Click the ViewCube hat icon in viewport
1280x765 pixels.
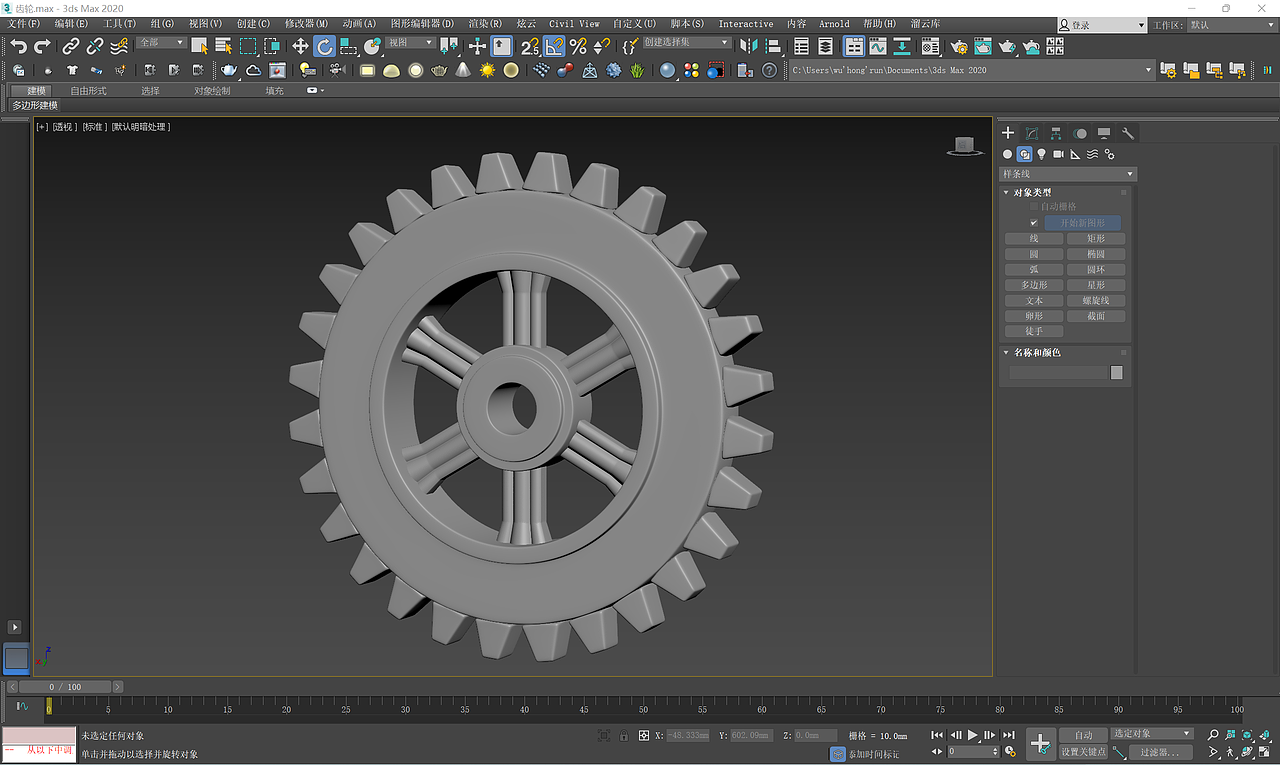click(963, 147)
